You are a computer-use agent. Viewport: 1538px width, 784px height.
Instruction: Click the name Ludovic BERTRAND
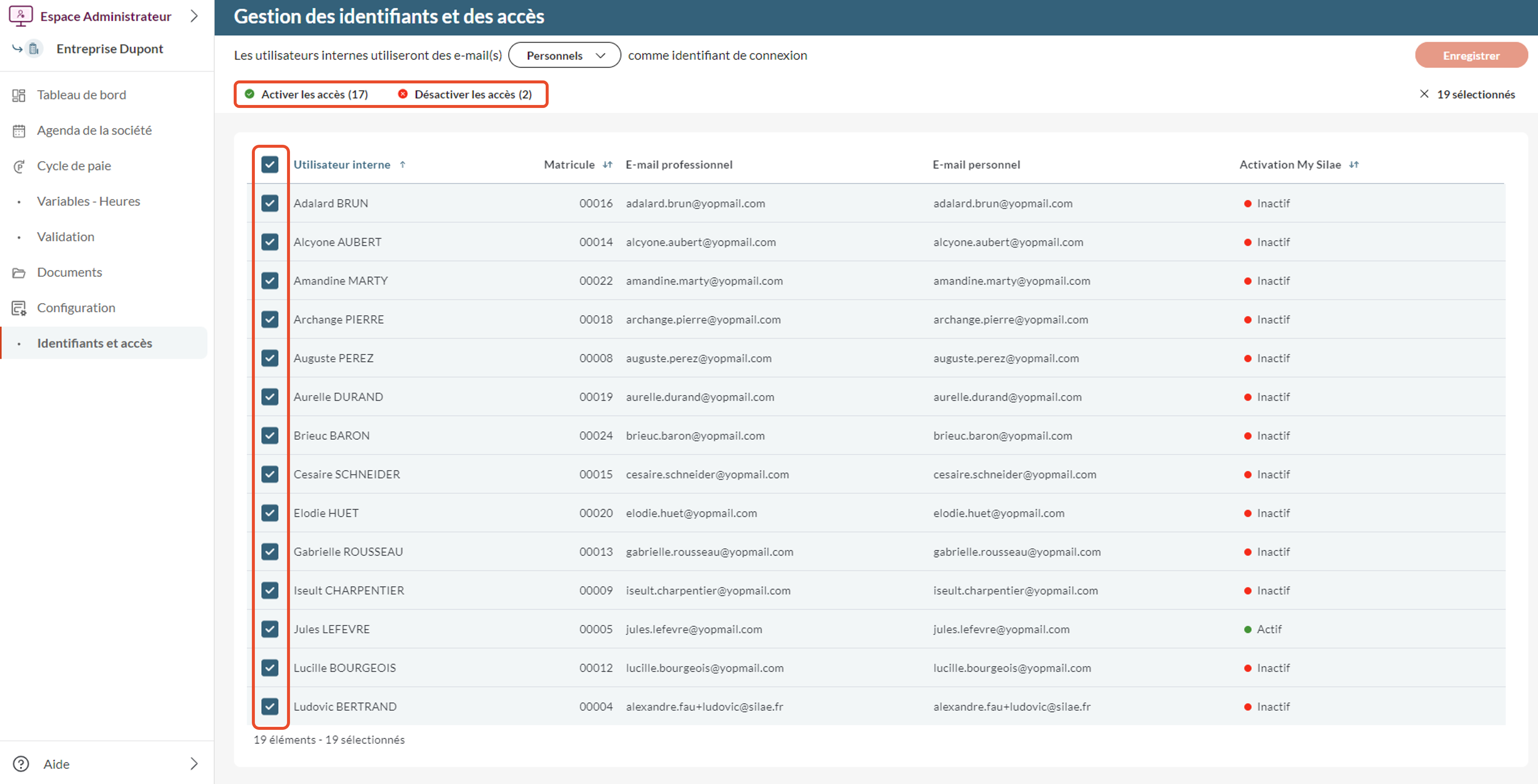[x=345, y=707]
